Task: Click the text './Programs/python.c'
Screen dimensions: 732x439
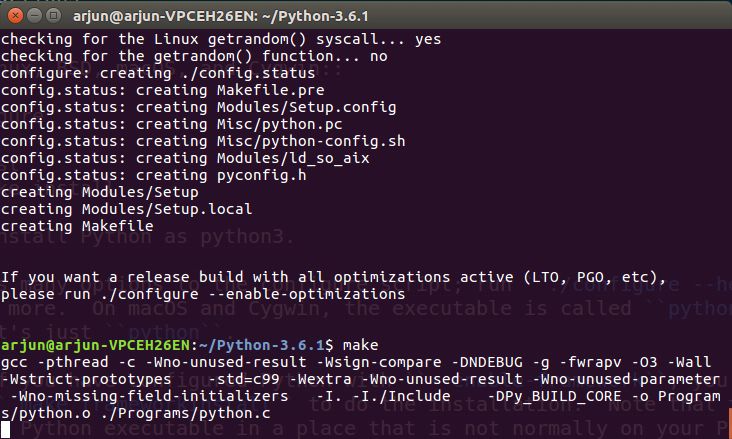Action: [185, 413]
